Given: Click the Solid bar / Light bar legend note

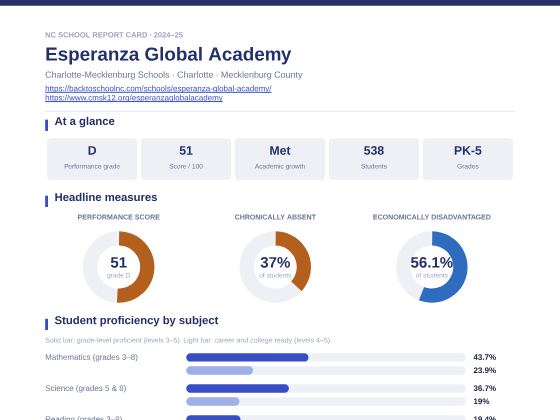Looking at the screenshot, I should tap(188, 340).
